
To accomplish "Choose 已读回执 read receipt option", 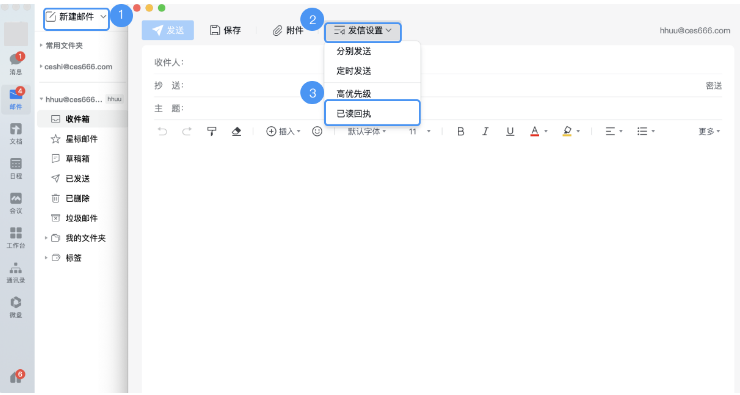I will pyautogui.click(x=372, y=113).
